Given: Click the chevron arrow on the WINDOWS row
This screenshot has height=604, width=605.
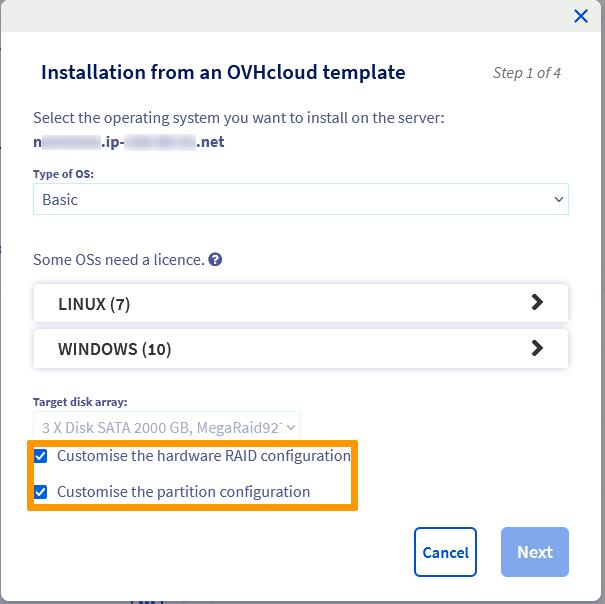Looking at the screenshot, I should (x=537, y=348).
